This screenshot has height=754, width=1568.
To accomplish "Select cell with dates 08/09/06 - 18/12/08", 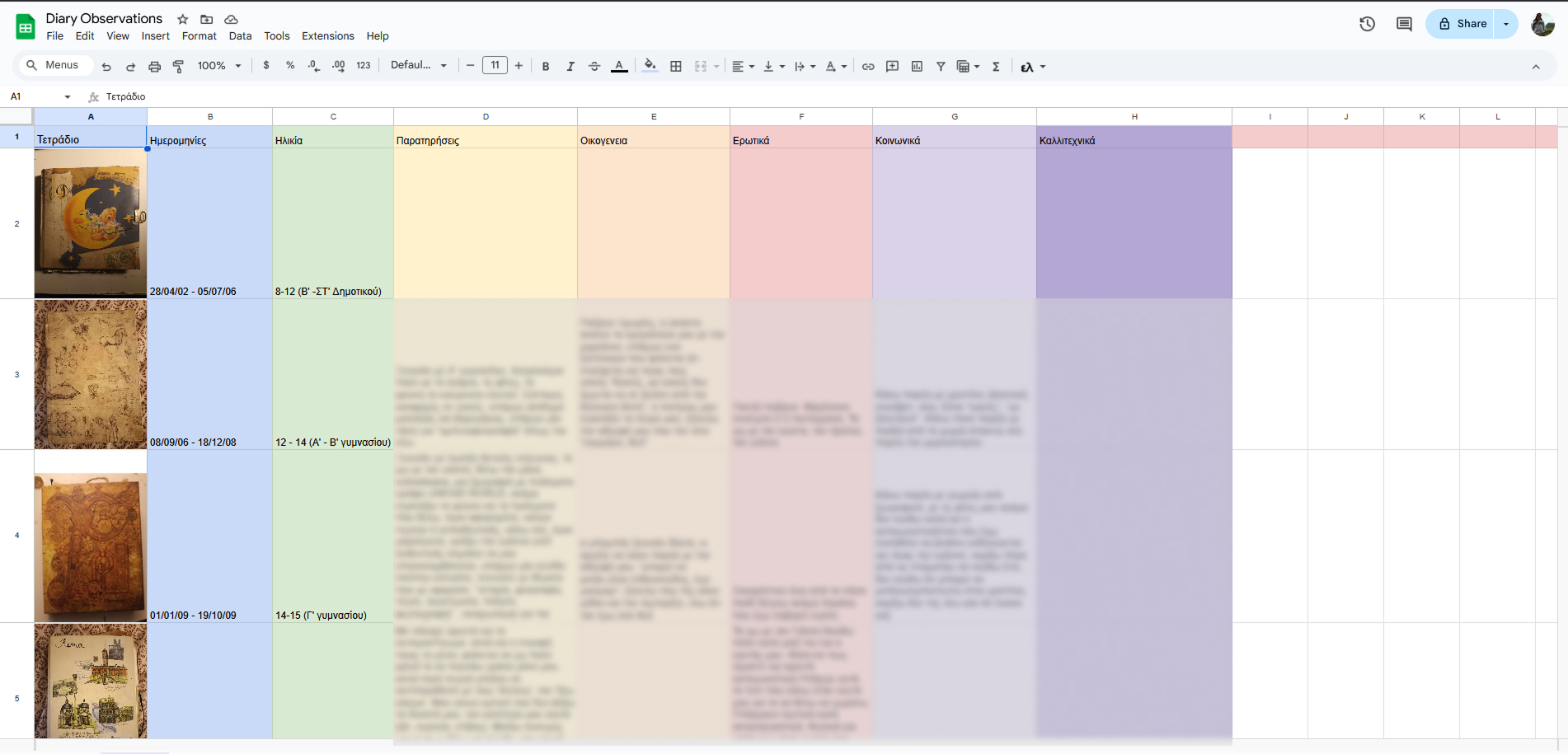I will pyautogui.click(x=209, y=374).
